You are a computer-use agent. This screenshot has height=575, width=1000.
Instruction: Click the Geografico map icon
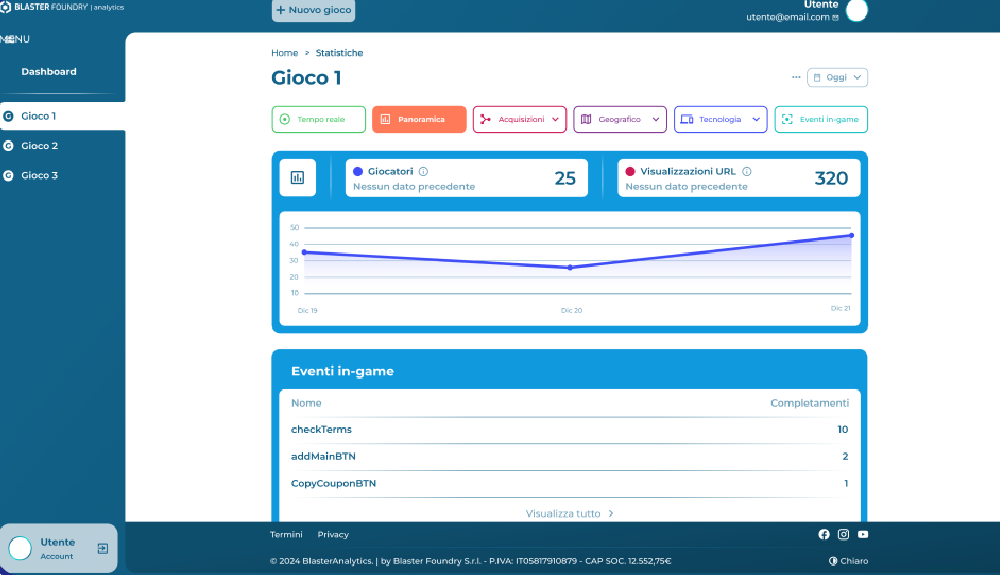click(585, 119)
